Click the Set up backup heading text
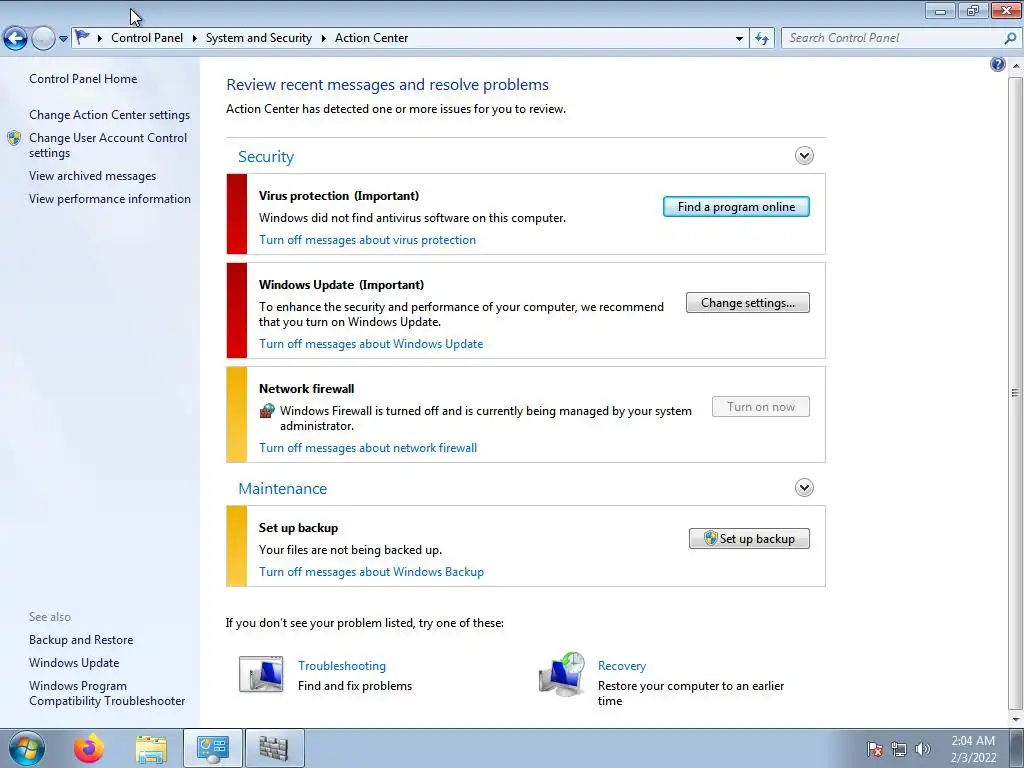 pos(298,528)
